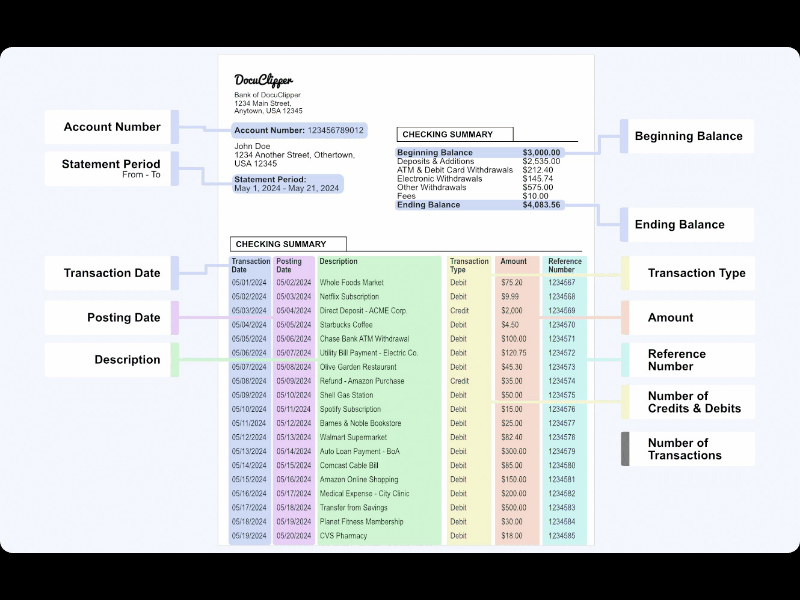Select the highlighted Ending Balance $4,083.56 row
The width and height of the screenshot is (800, 600).
479,205
